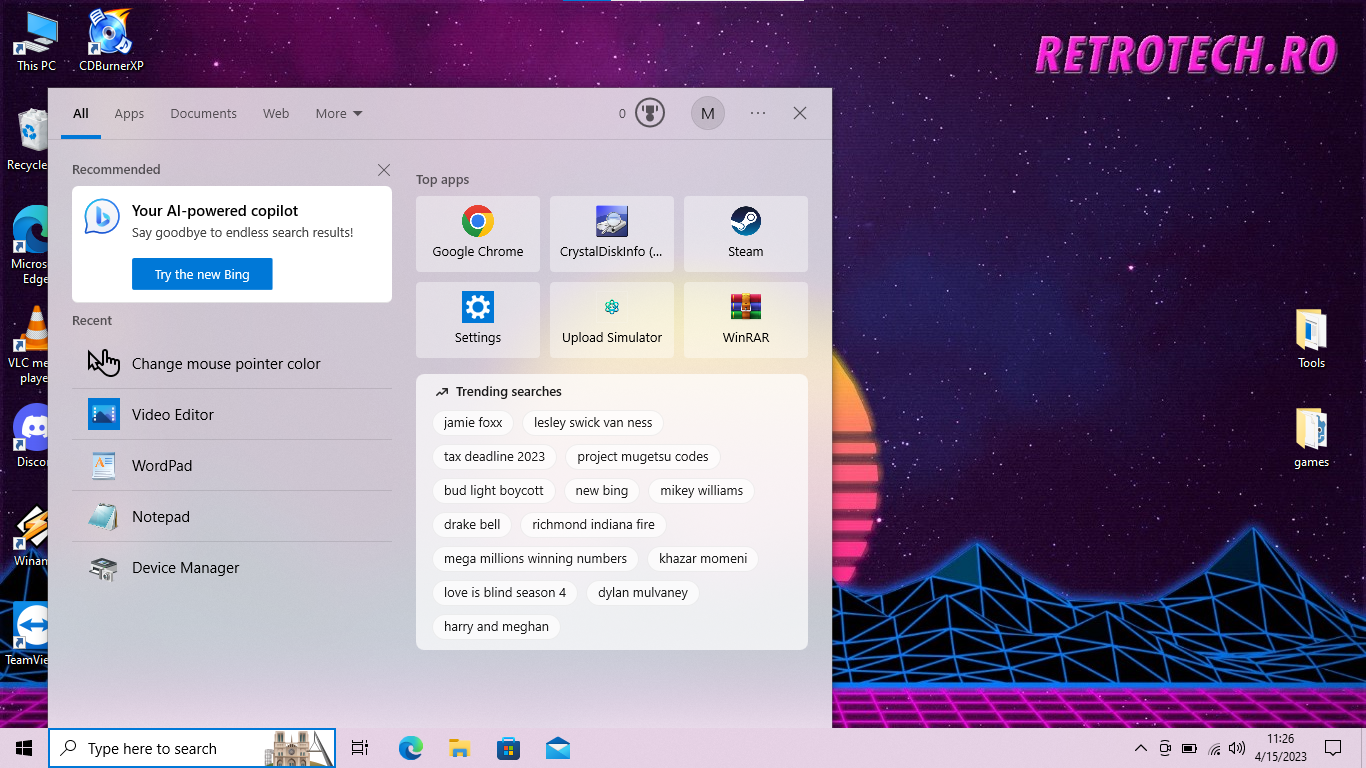Select tax deadline 2023 trending search
The width and height of the screenshot is (1366, 768).
[494, 457]
